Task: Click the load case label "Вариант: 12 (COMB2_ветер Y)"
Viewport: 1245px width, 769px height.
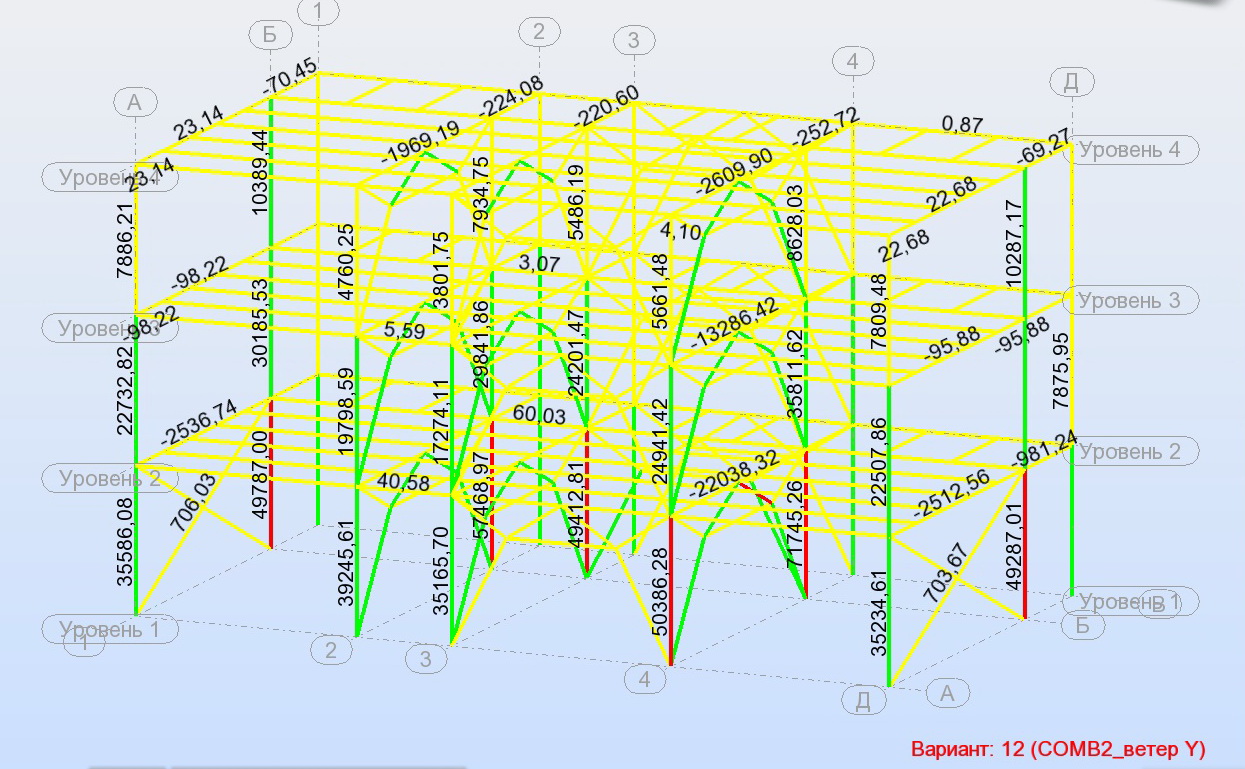Action: (x=1058, y=749)
